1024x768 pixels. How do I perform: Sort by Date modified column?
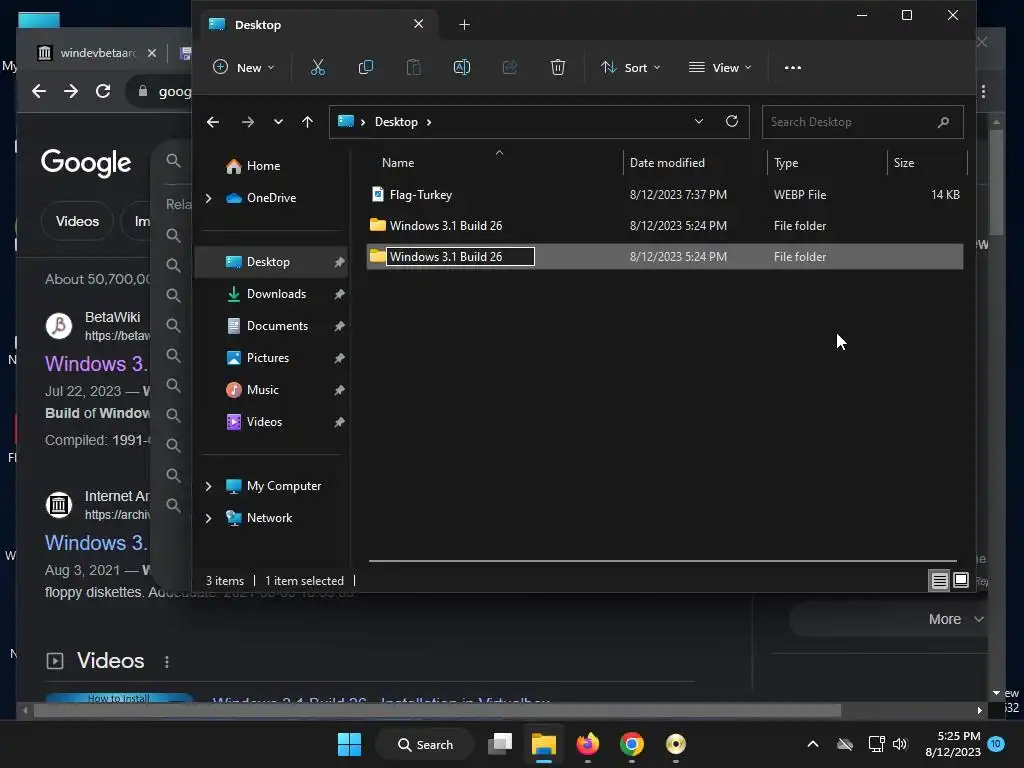[x=667, y=163]
